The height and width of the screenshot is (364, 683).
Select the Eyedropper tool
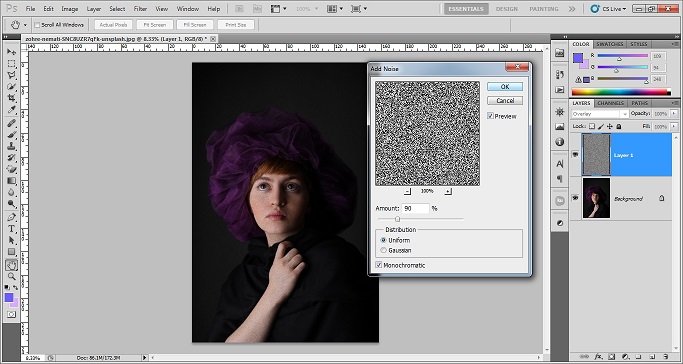click(x=11, y=110)
